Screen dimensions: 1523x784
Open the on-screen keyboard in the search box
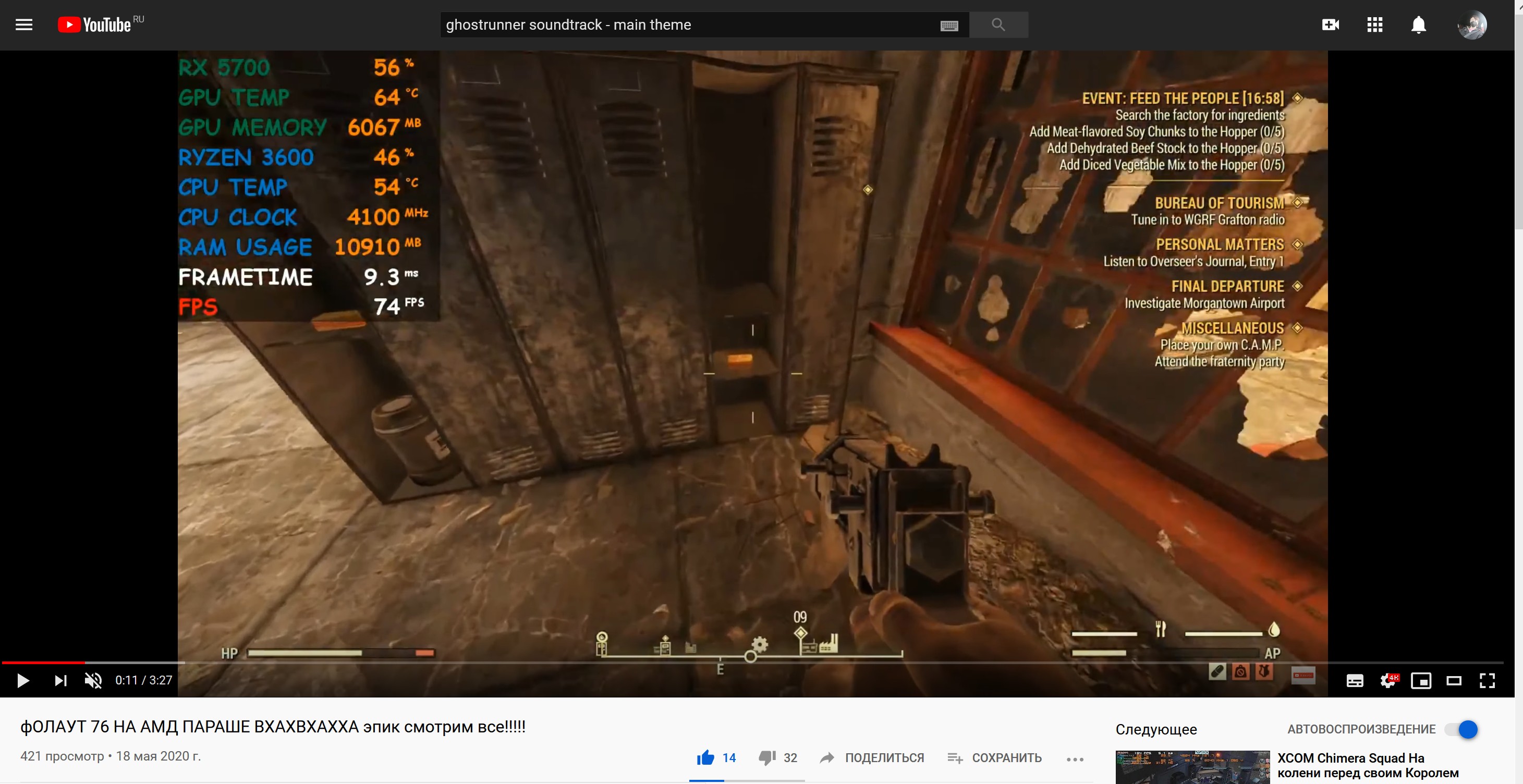tap(948, 26)
